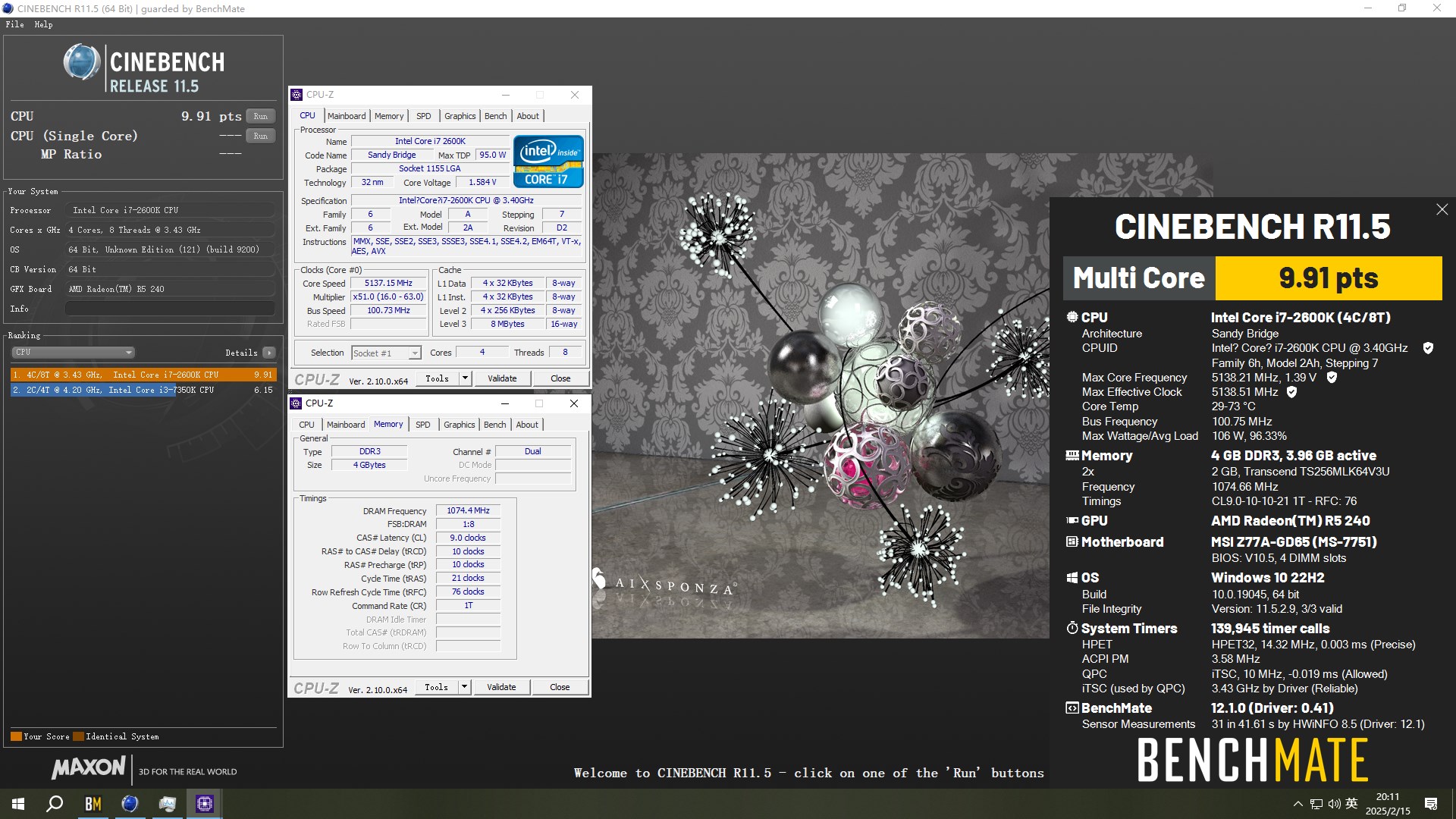Click the Cinebench globe logo icon

[82, 62]
